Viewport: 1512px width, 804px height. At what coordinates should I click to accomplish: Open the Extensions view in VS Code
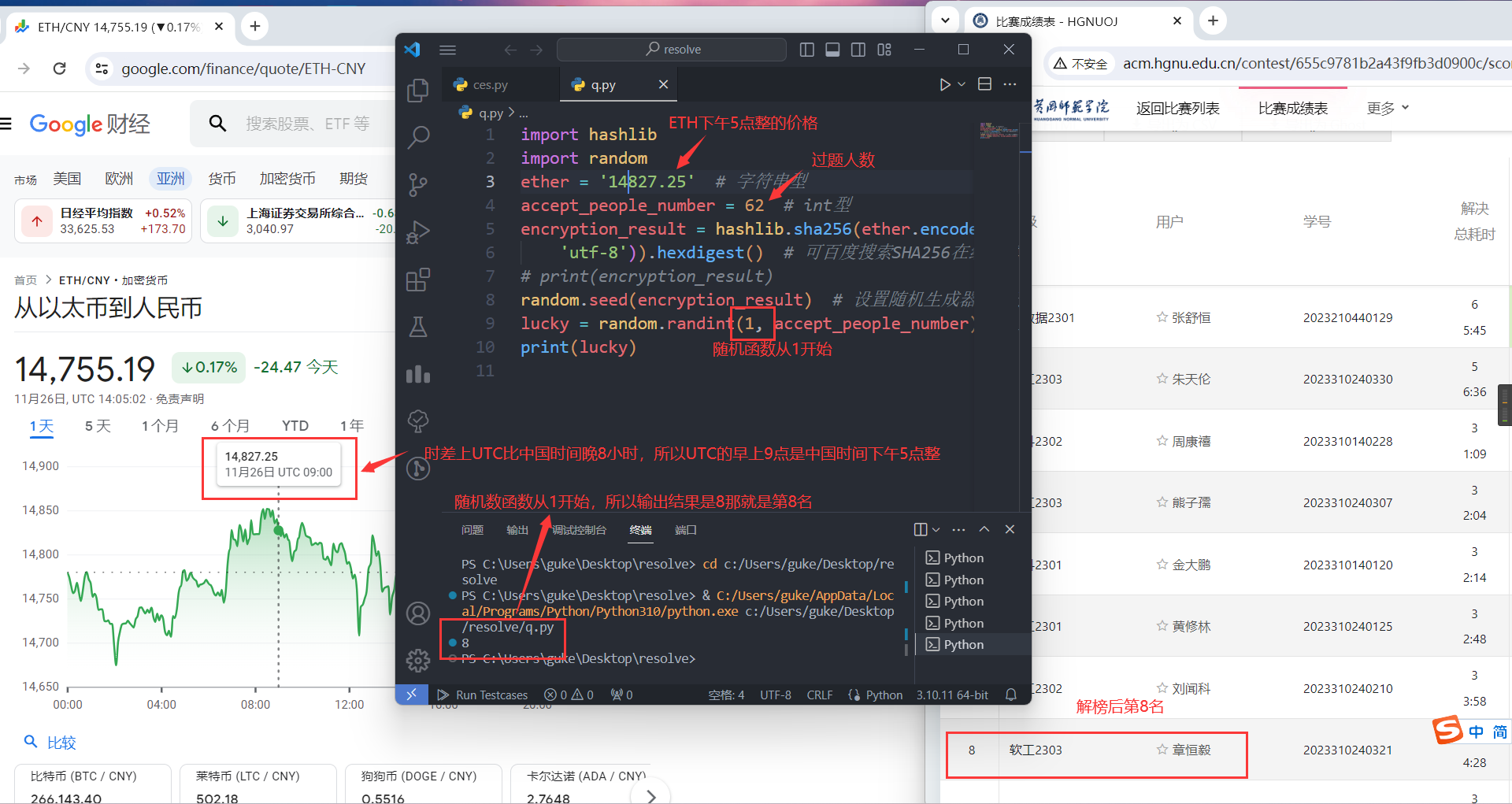418,280
